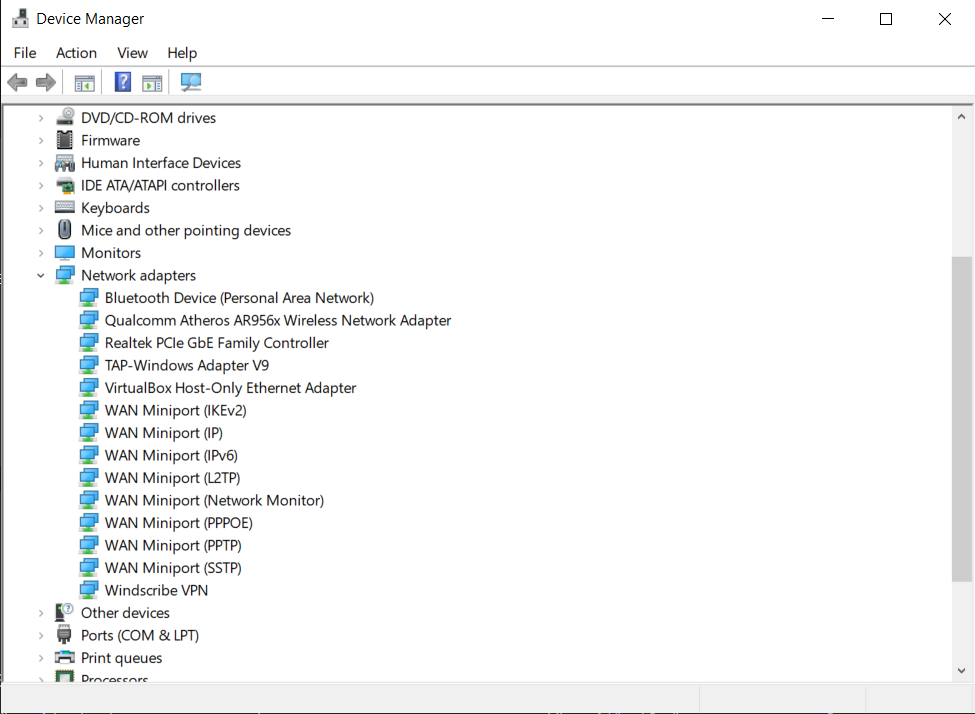Collapse the Network adapters node
Screen dimensions: 975x714
(x=41, y=276)
